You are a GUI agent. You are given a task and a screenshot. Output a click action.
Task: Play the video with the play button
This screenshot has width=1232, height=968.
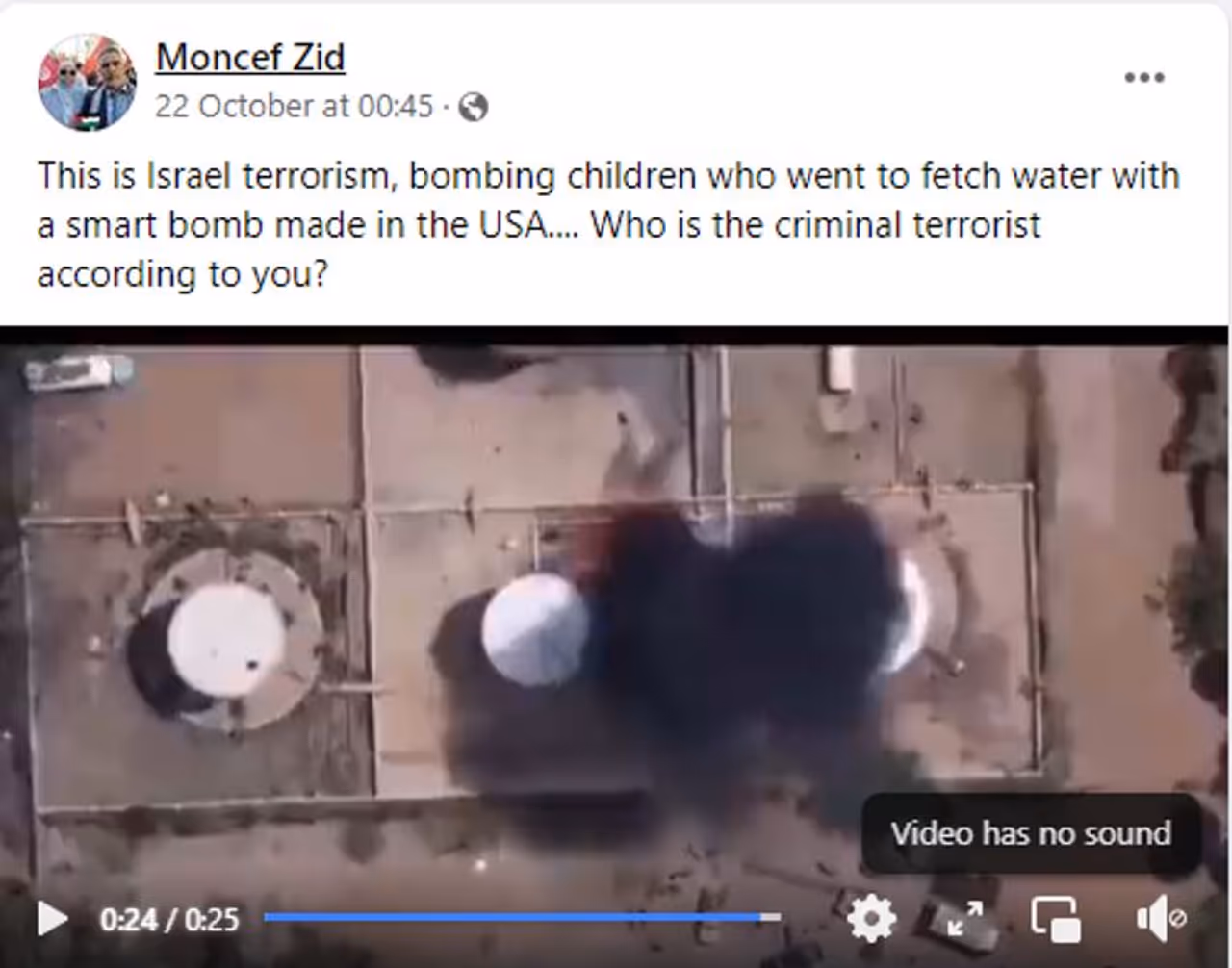(52, 919)
